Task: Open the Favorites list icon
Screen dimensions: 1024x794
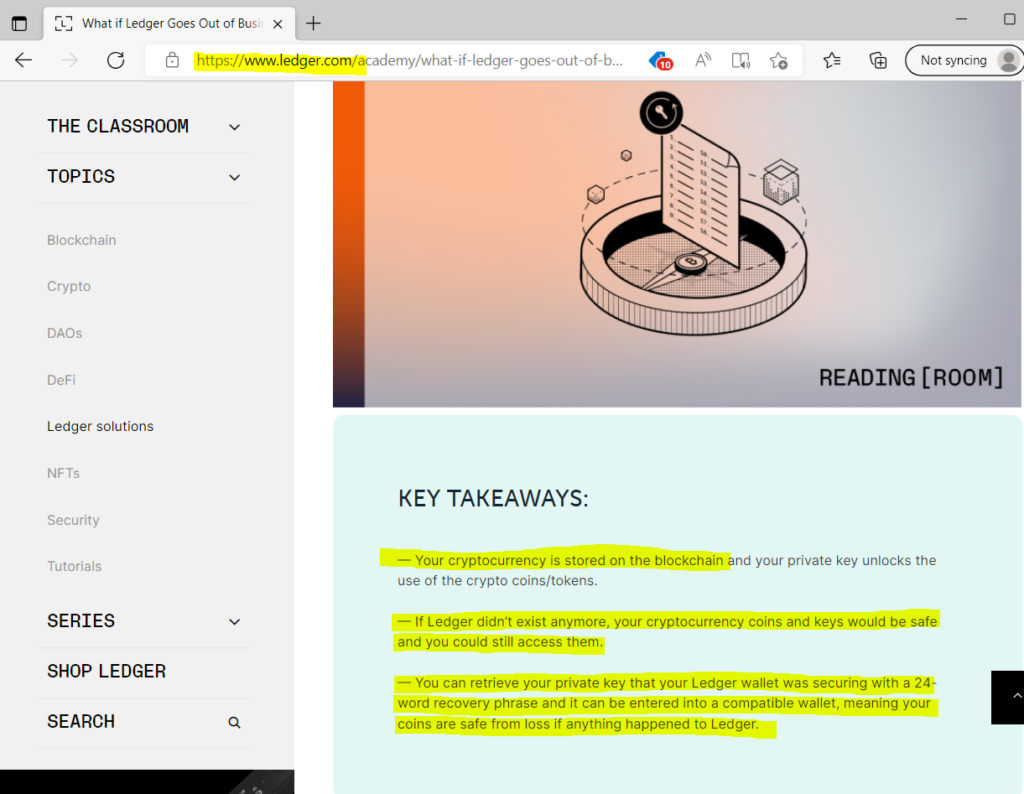Action: [832, 60]
